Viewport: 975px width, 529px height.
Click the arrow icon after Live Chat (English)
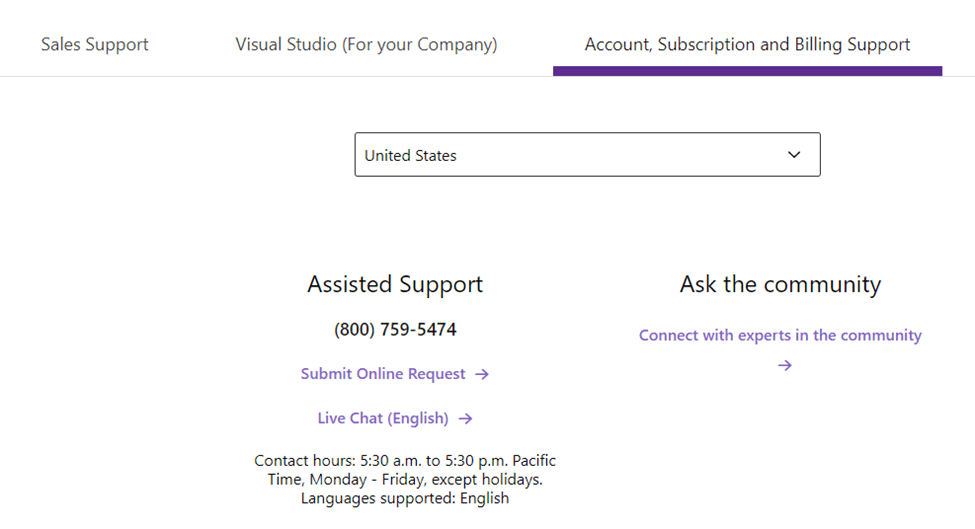tap(466, 419)
